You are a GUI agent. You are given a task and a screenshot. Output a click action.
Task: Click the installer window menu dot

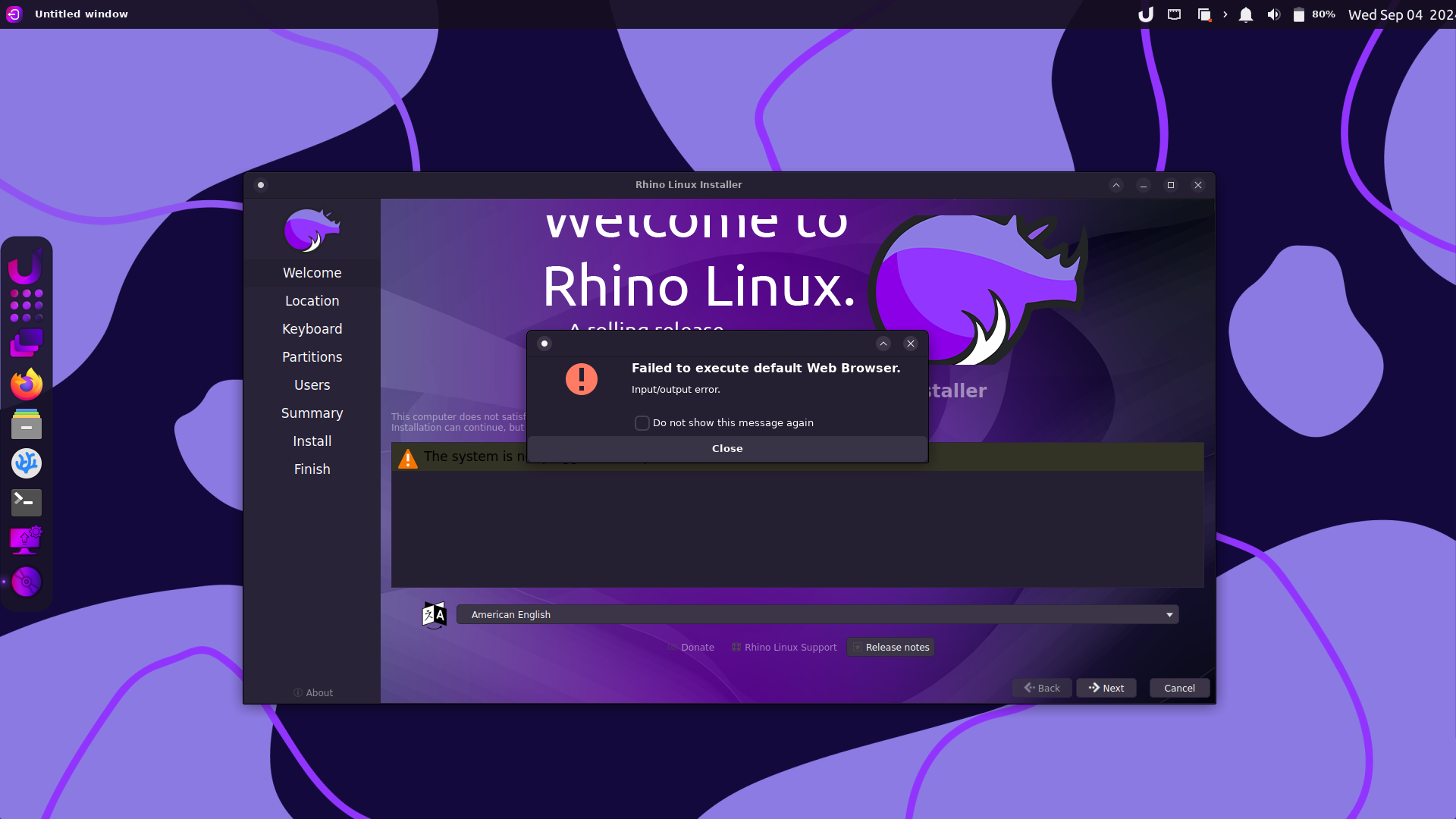click(261, 185)
